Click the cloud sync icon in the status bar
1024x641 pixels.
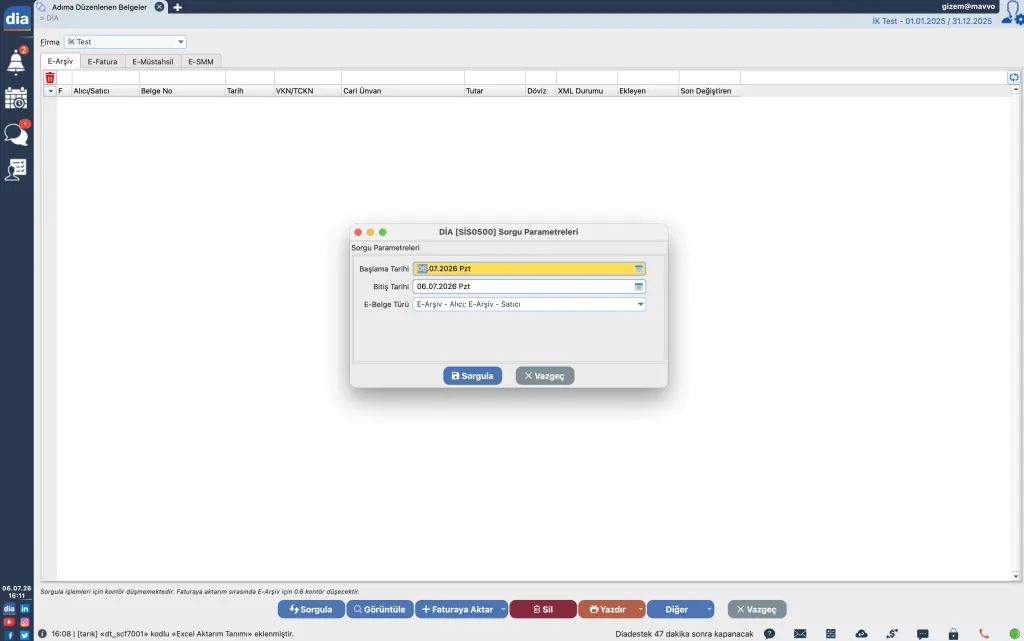click(861, 633)
